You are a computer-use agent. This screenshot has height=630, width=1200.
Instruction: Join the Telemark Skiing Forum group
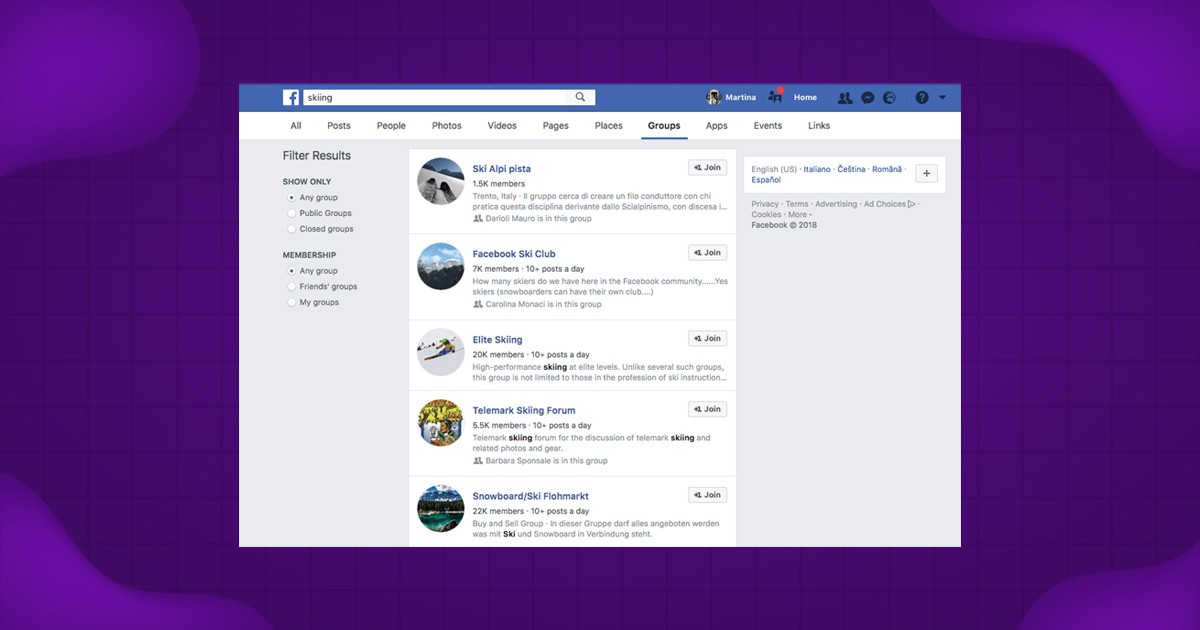point(707,409)
